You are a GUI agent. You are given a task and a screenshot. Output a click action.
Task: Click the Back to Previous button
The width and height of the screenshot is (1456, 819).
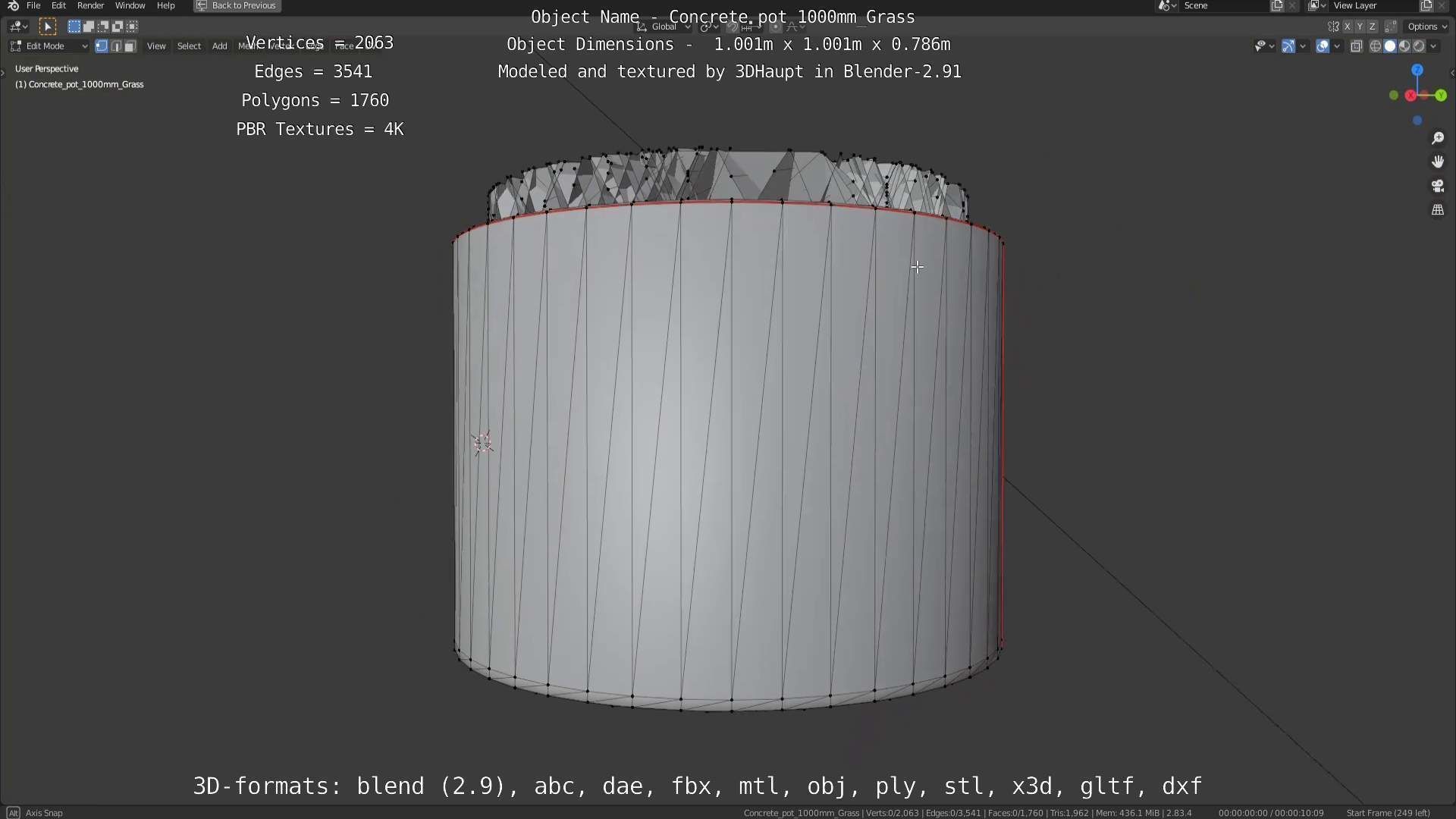point(237,5)
